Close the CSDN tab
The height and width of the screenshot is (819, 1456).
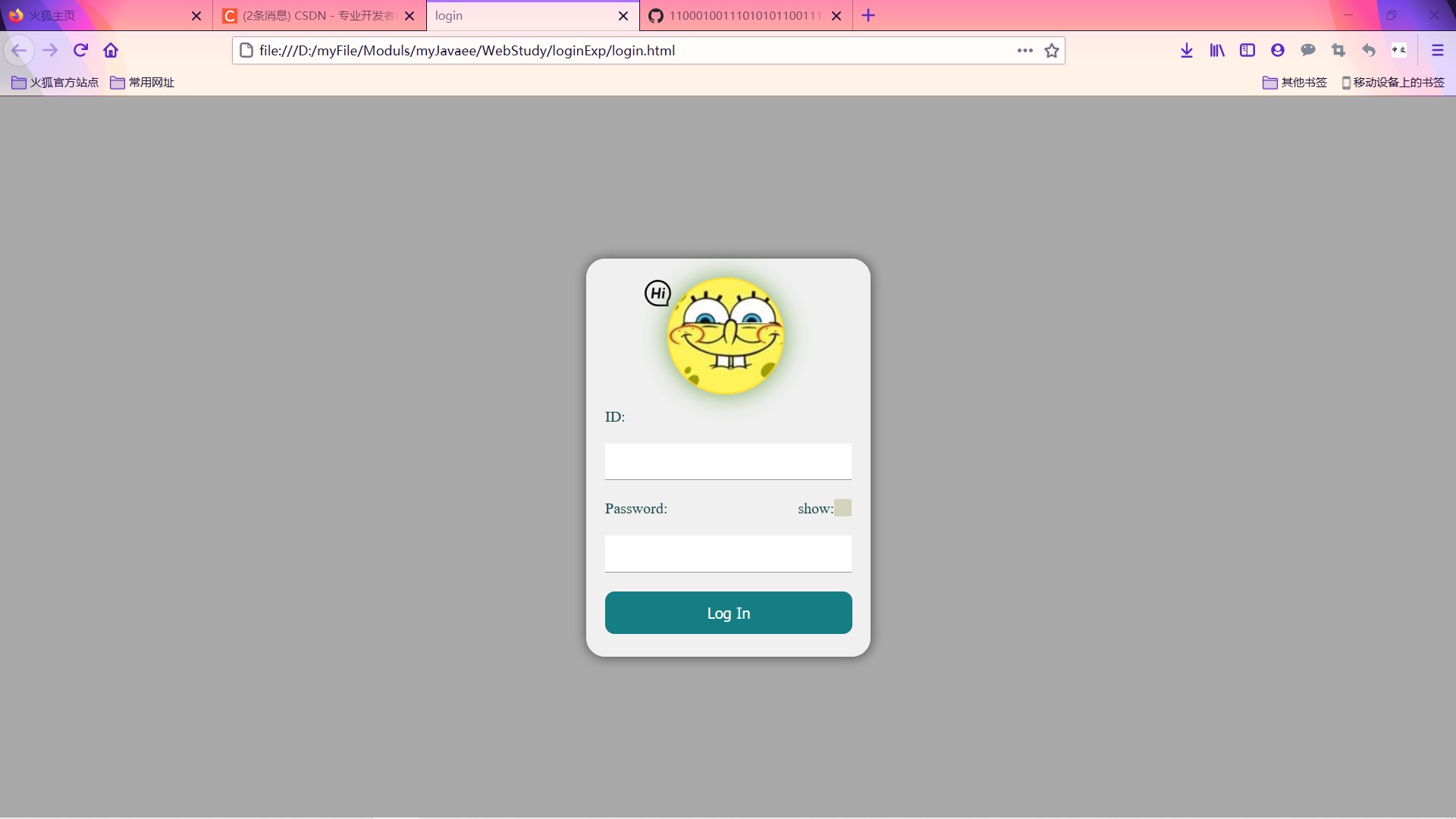click(409, 16)
